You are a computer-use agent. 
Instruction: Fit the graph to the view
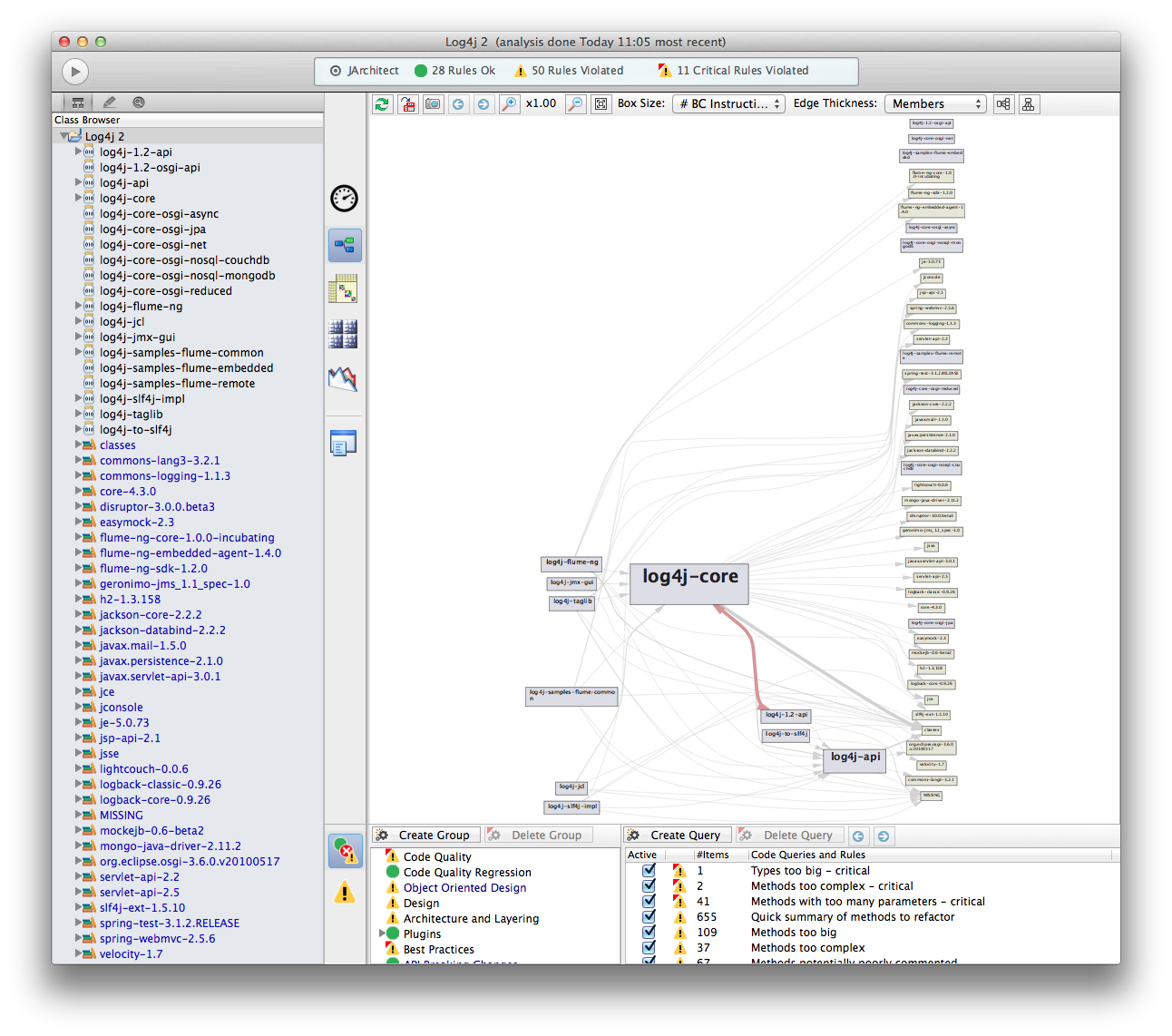tap(601, 104)
